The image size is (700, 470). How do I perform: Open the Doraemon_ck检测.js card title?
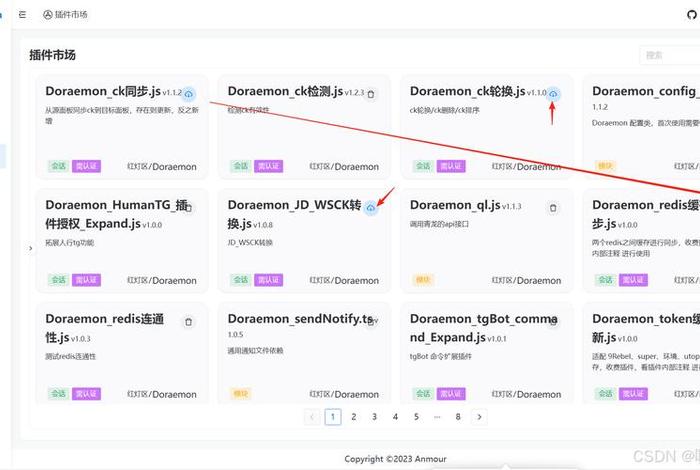[285, 91]
